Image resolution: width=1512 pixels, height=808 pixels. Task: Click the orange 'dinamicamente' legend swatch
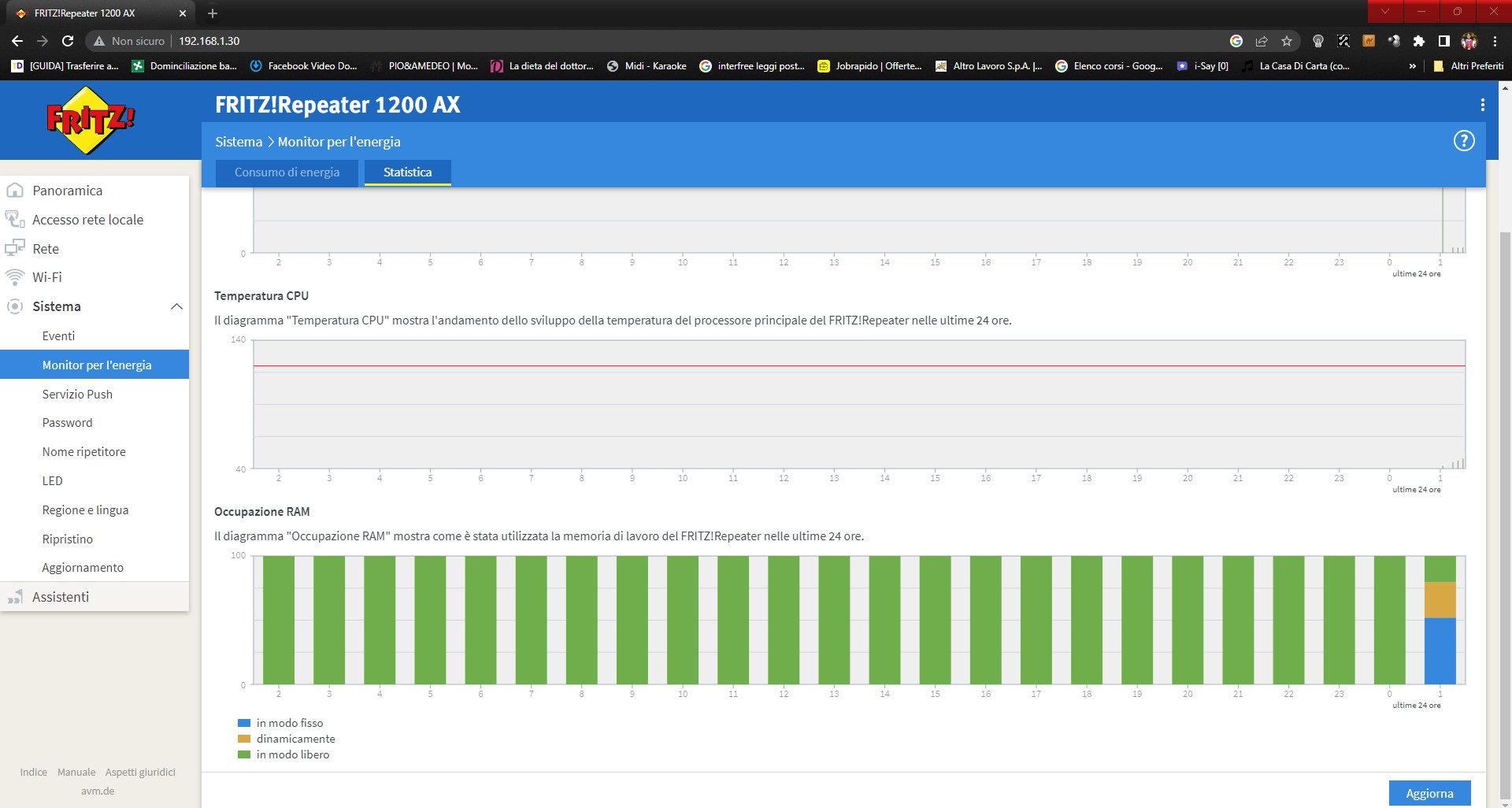pyautogui.click(x=244, y=739)
